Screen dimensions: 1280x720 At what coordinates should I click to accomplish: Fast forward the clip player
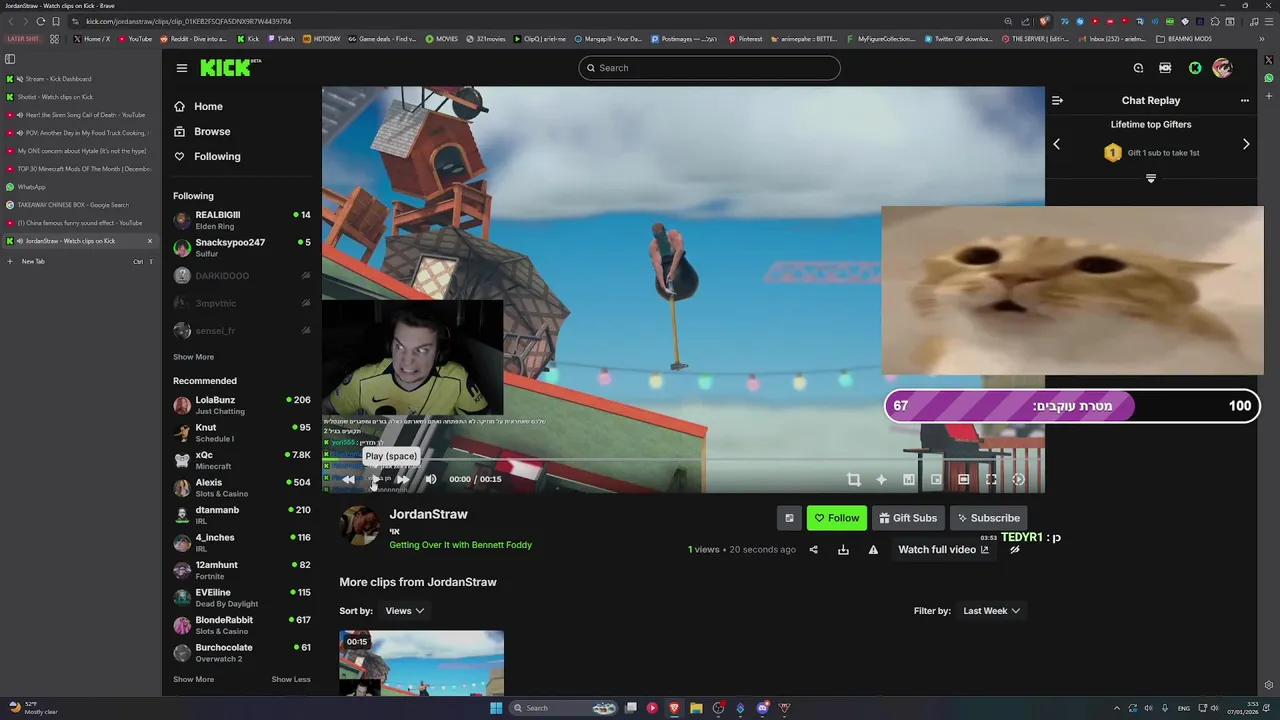(403, 479)
